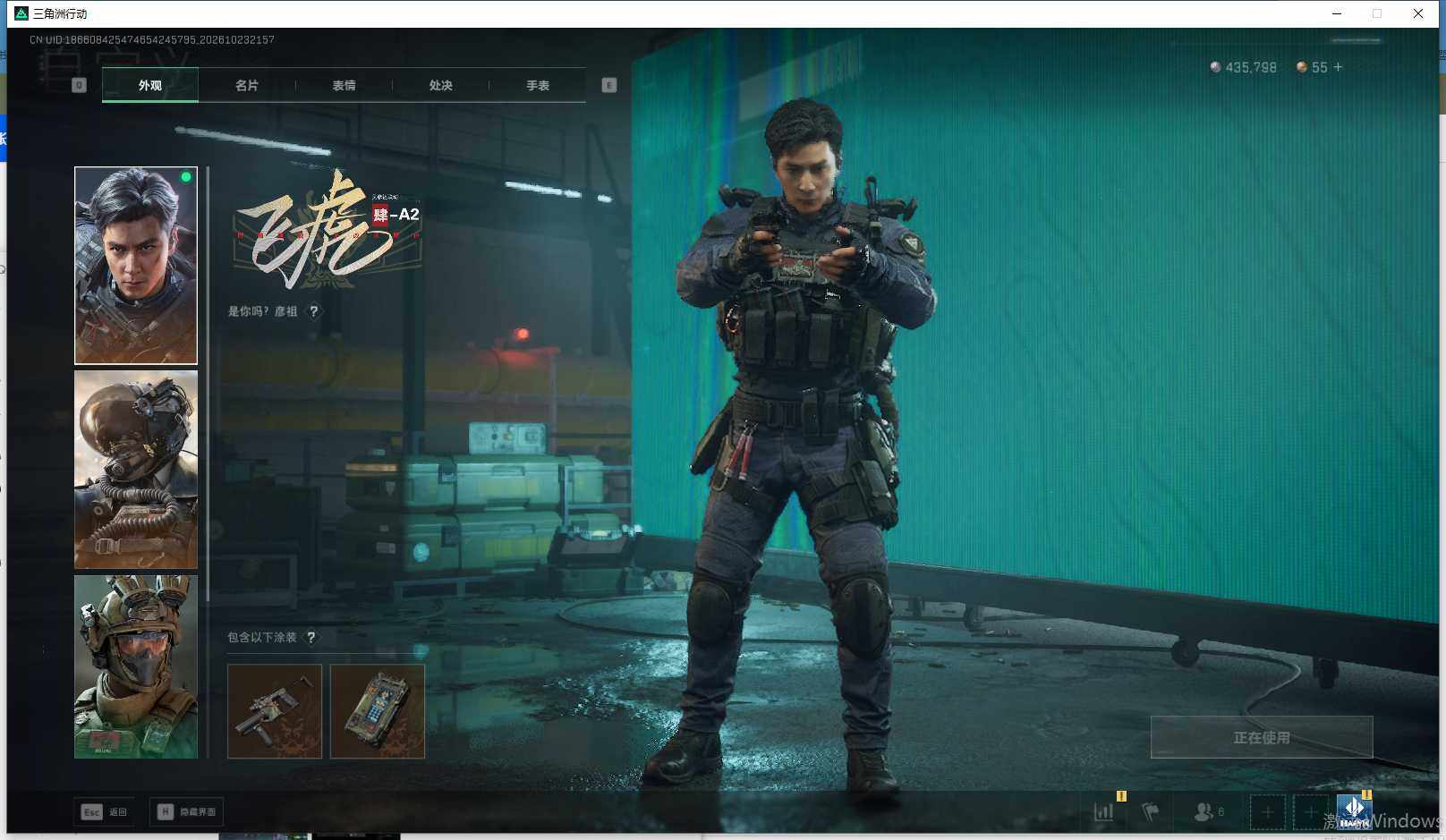Click the 三角洲行动 app icon in title bar
This screenshot has height=840, width=1446.
point(21,13)
